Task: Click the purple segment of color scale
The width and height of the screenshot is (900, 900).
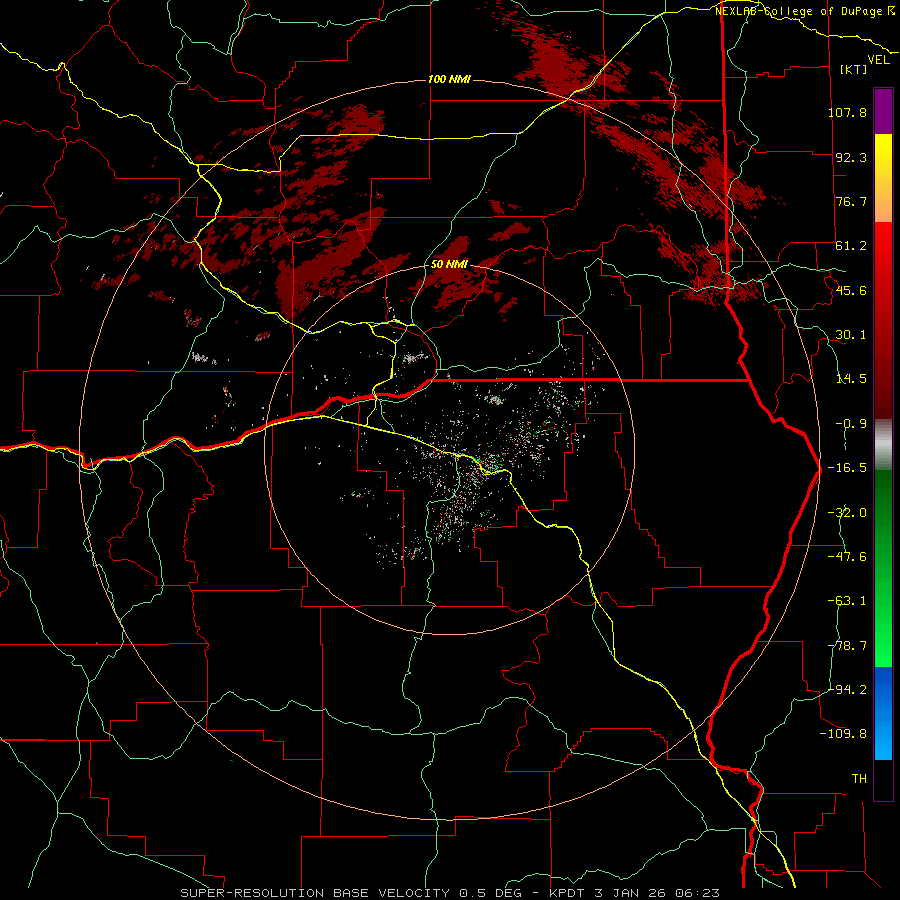Action: click(883, 111)
